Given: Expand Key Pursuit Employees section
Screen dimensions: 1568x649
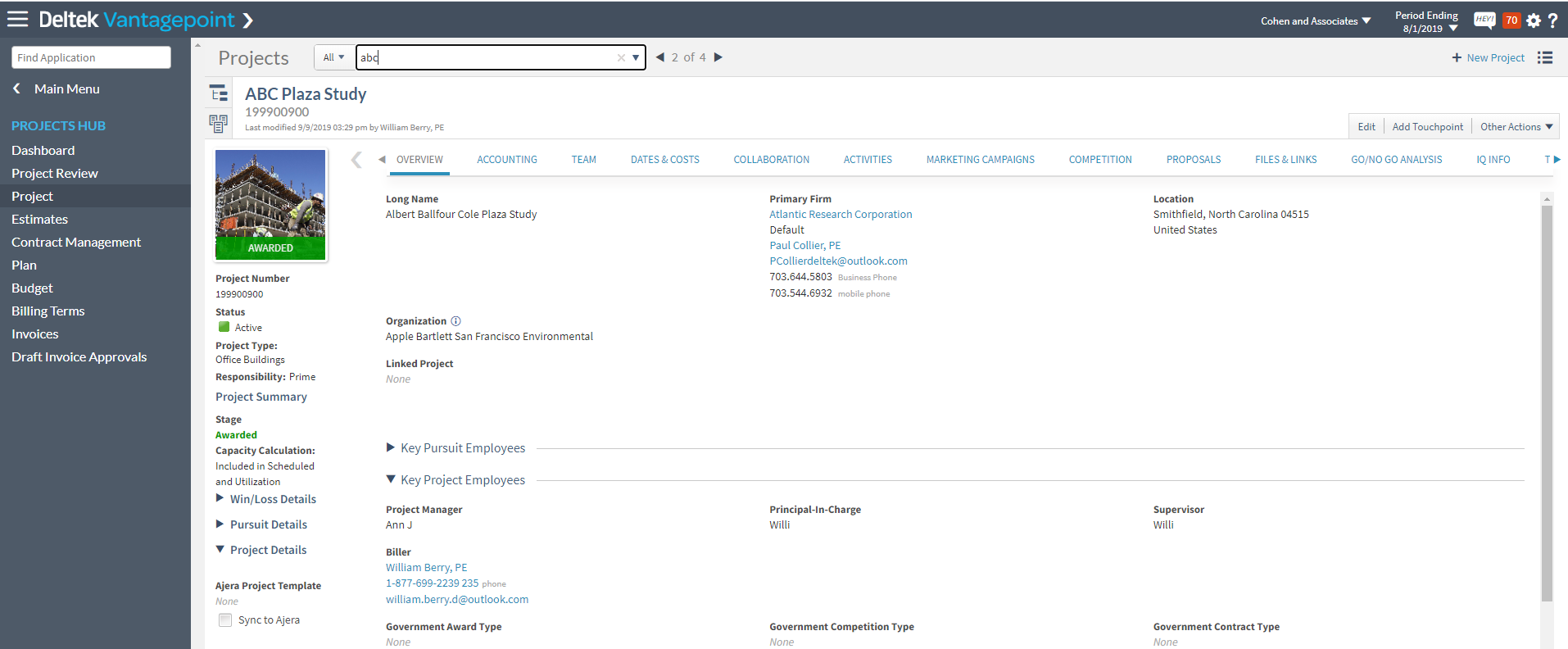Looking at the screenshot, I should click(x=391, y=447).
